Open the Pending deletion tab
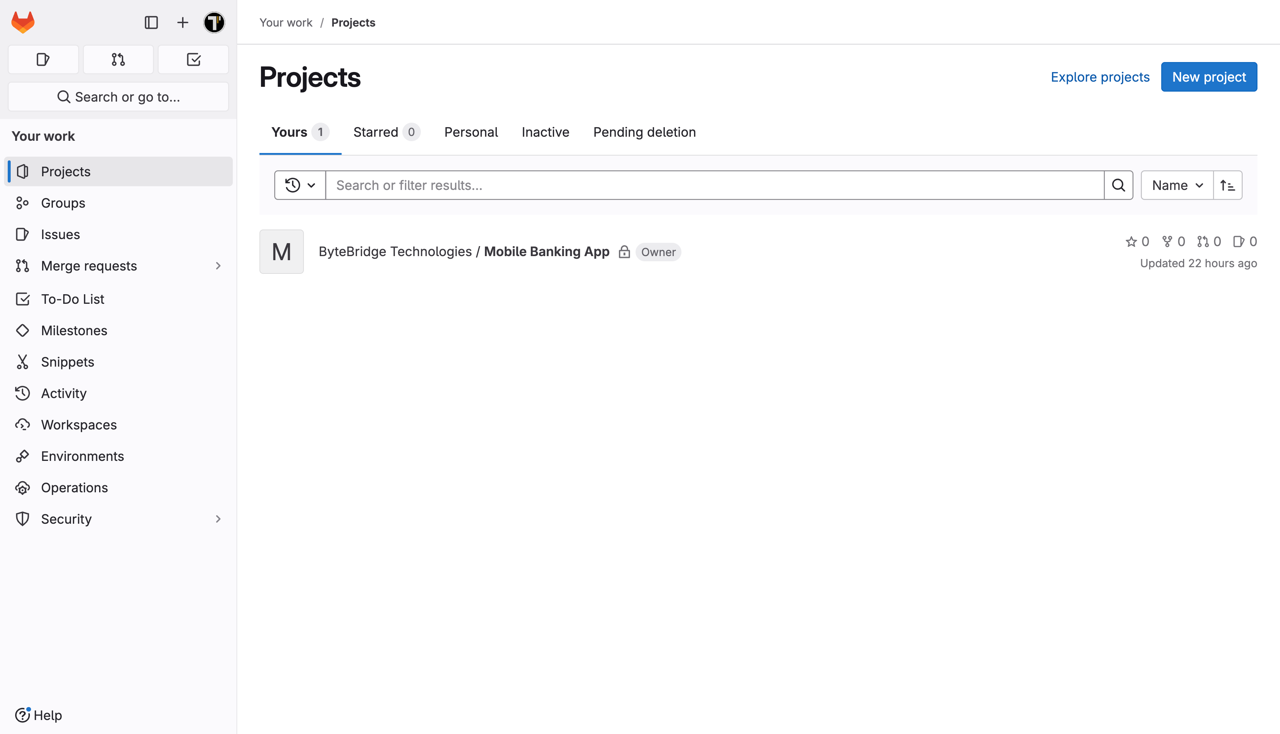Screen dimensions: 1280x734 (644, 132)
